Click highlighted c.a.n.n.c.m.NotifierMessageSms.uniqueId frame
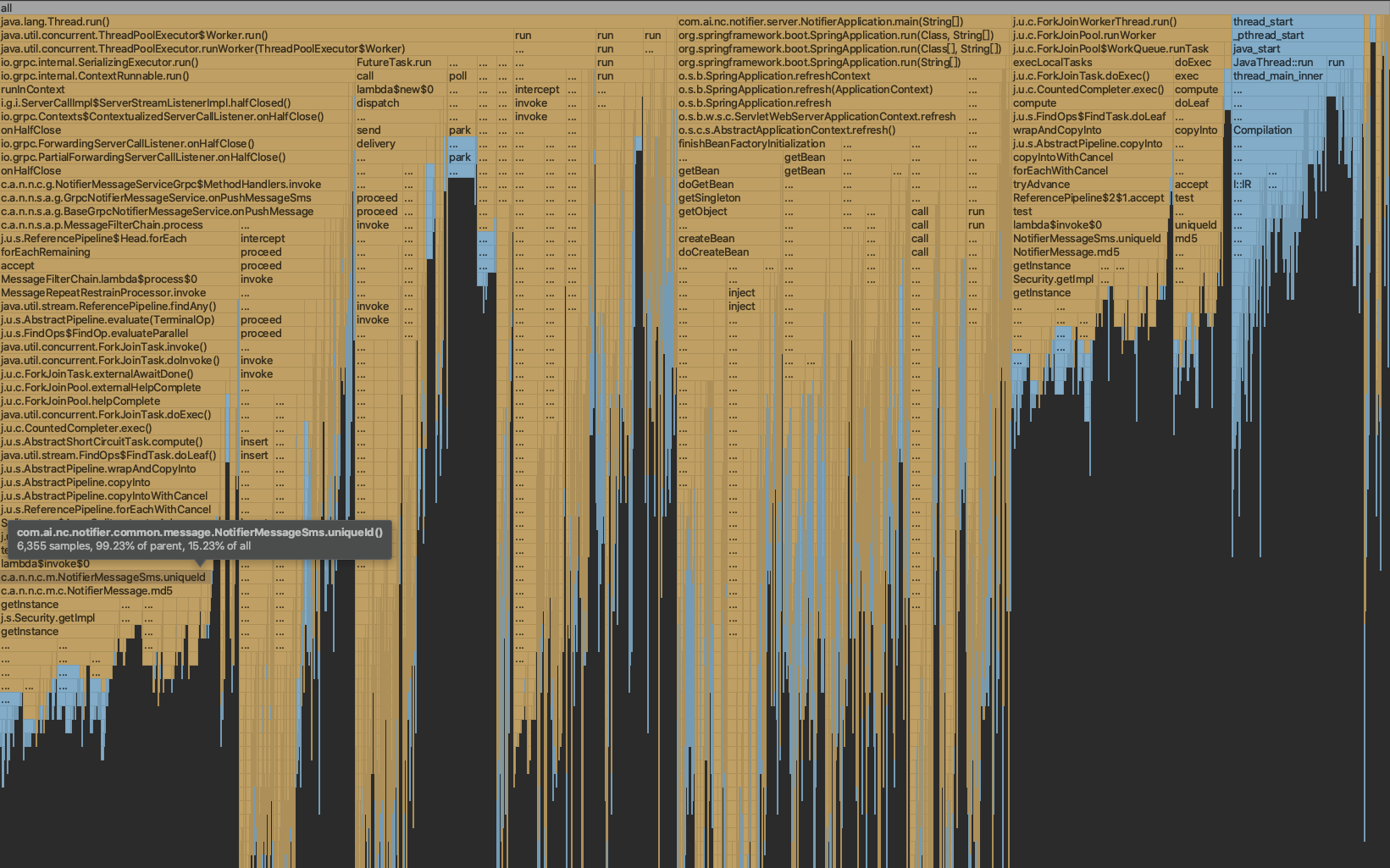Image resolution: width=1390 pixels, height=868 pixels. pyautogui.click(x=106, y=577)
